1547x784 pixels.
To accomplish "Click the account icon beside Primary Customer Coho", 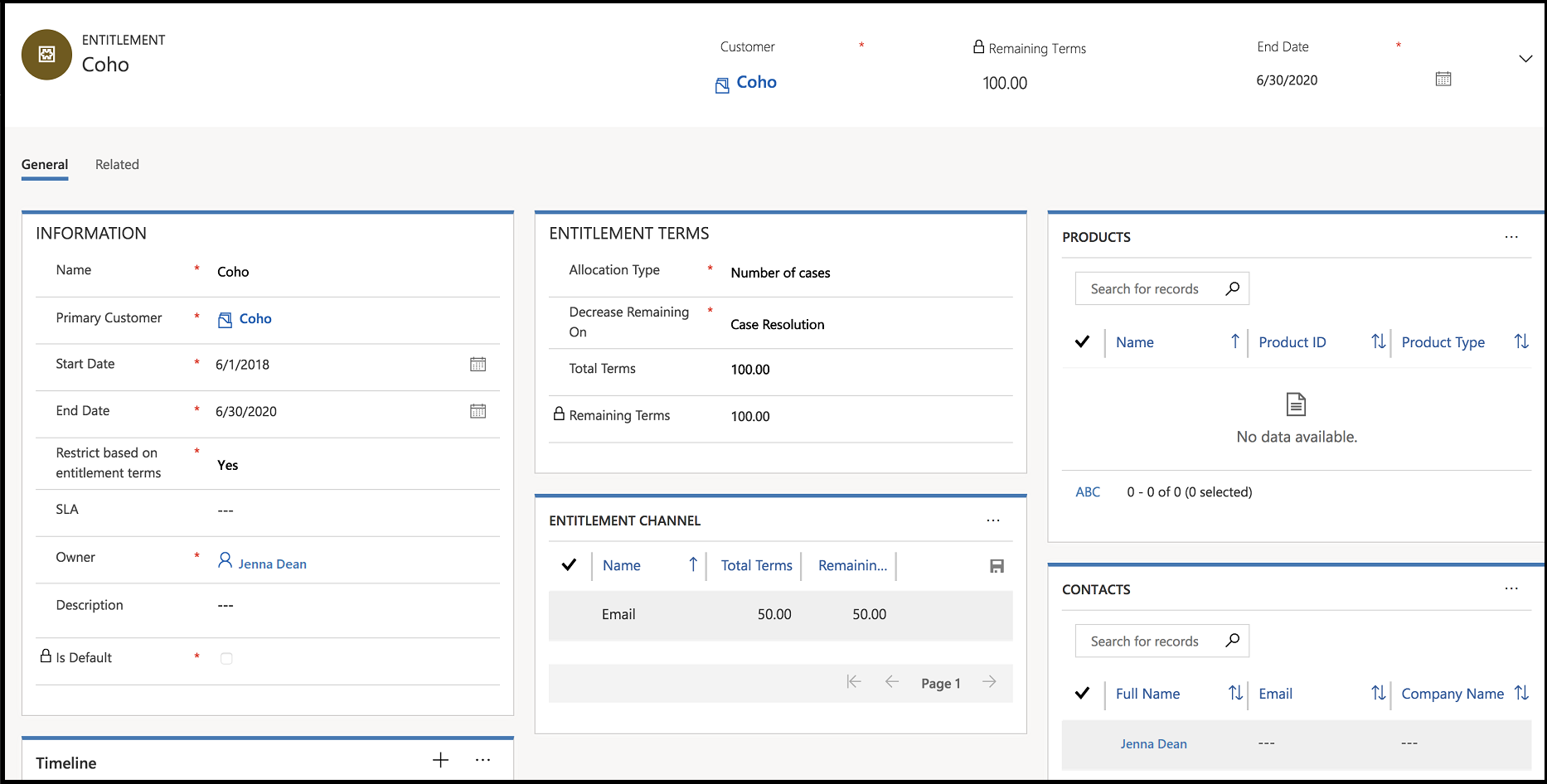I will pyautogui.click(x=225, y=320).
